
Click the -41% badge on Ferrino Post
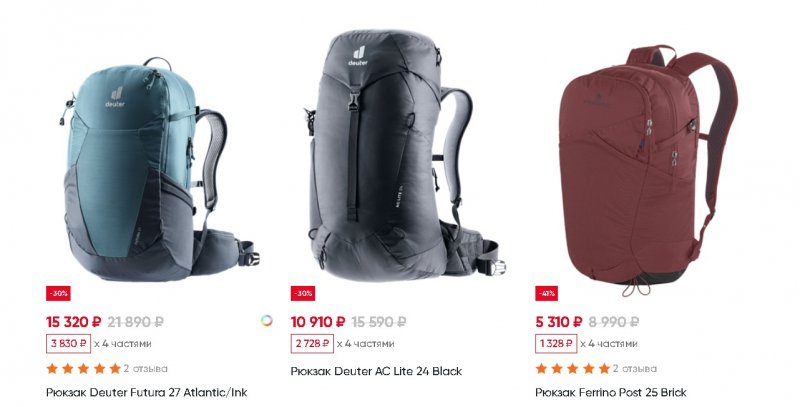click(547, 294)
